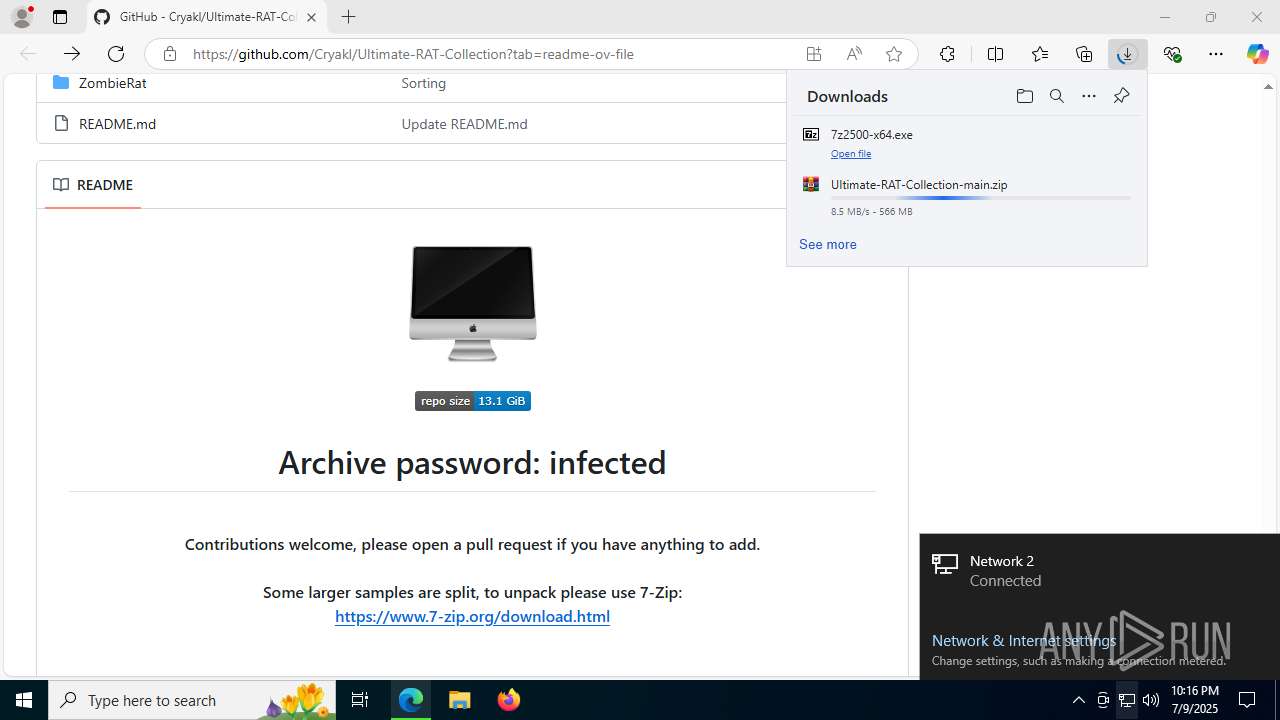The image size is (1280, 720).
Task: Click Open file under 7z2500-x64.exe
Action: point(851,153)
